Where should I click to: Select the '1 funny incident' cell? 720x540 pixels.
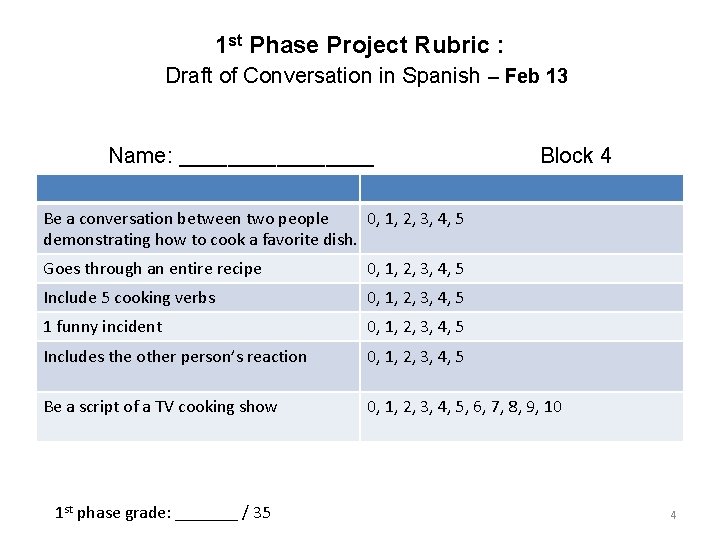coord(102,326)
